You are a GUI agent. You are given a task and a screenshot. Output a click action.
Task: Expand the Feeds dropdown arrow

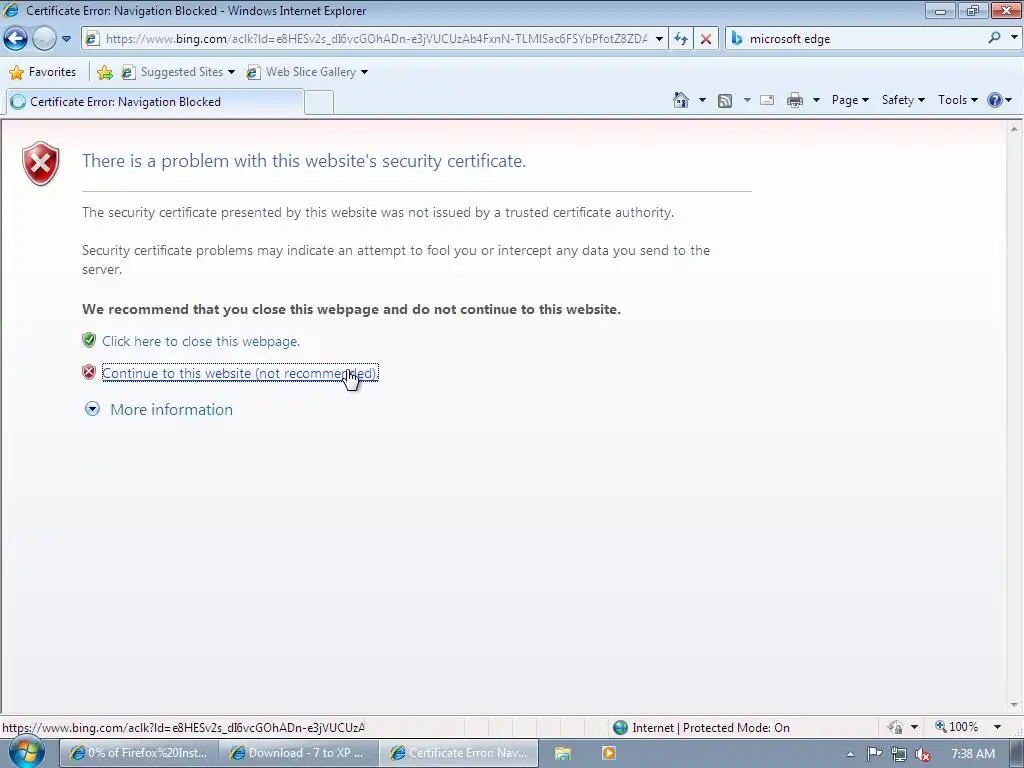pyautogui.click(x=747, y=100)
